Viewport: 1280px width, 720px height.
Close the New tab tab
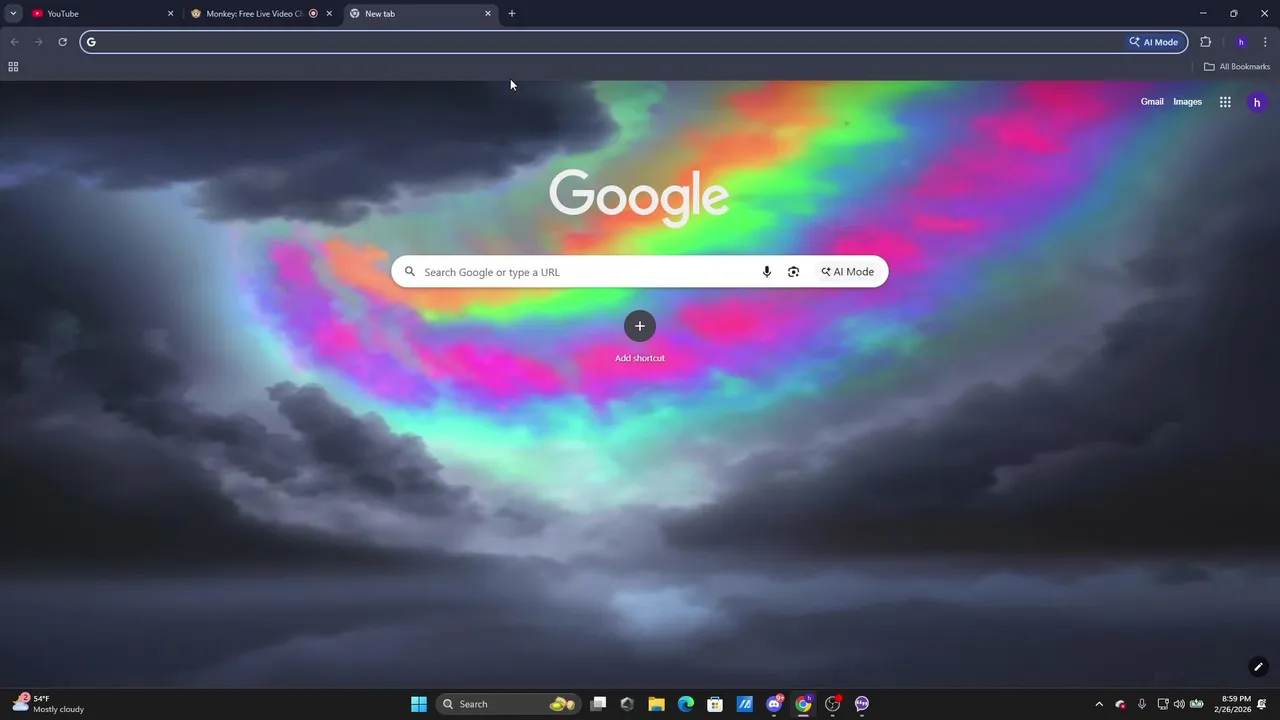click(x=488, y=14)
